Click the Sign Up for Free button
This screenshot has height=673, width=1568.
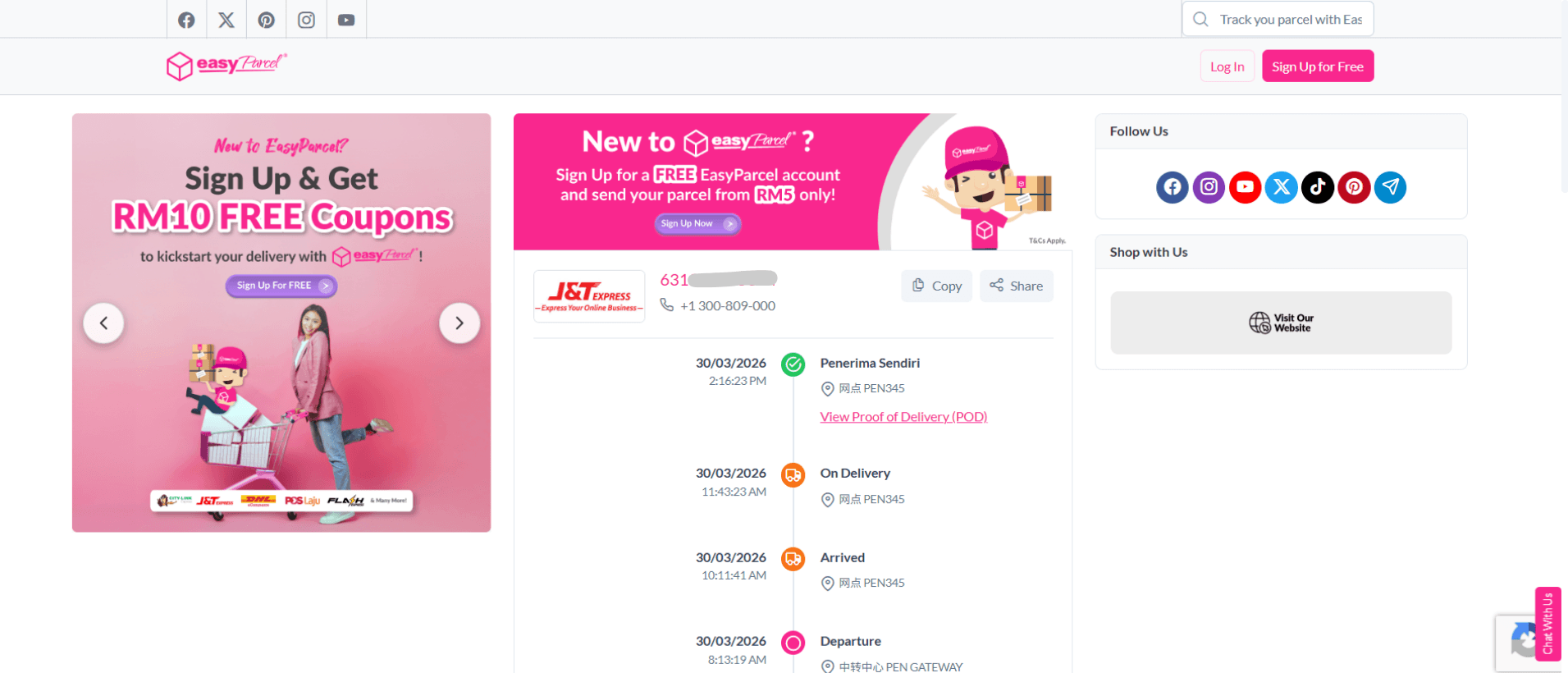1318,66
